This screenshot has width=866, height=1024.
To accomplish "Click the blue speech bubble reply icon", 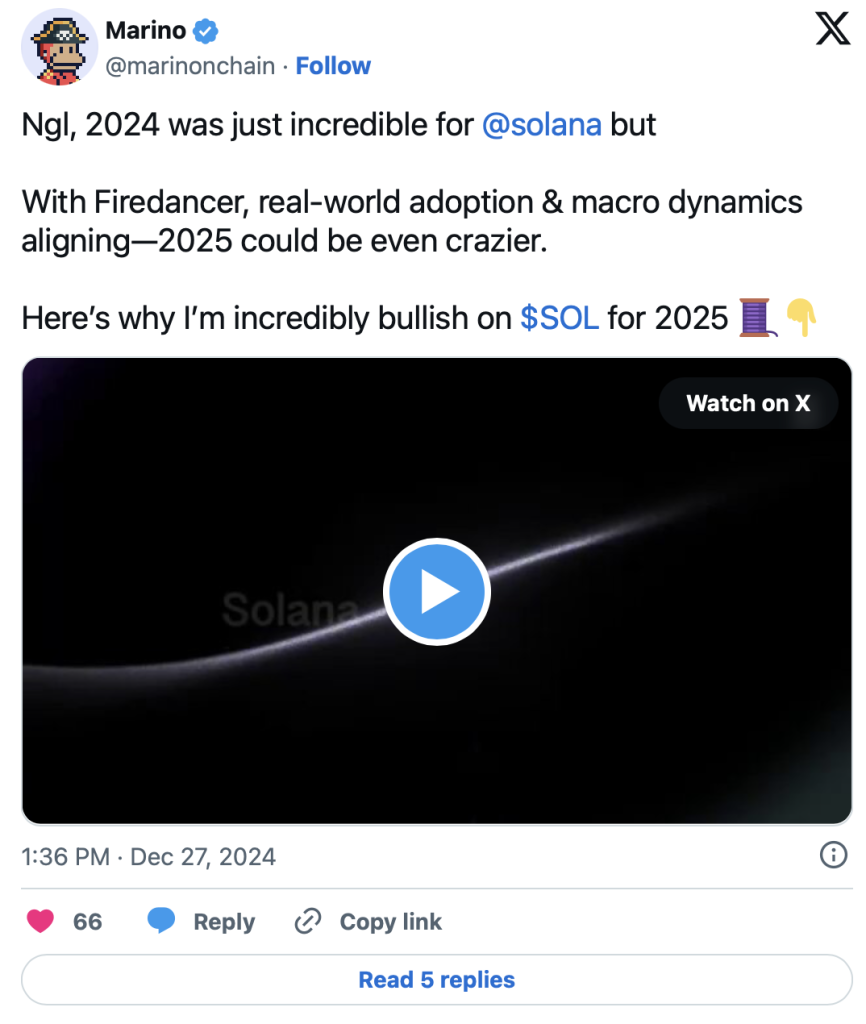I will pyautogui.click(x=162, y=921).
